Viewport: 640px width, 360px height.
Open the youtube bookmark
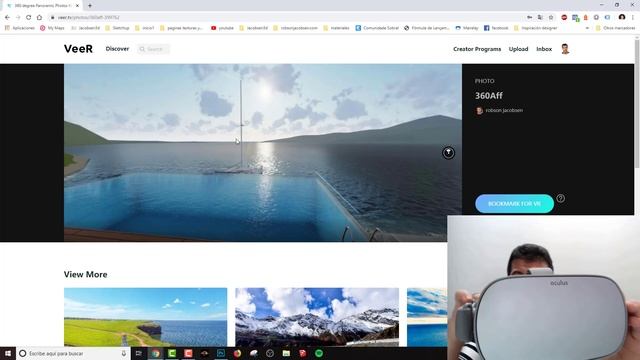(222, 28)
